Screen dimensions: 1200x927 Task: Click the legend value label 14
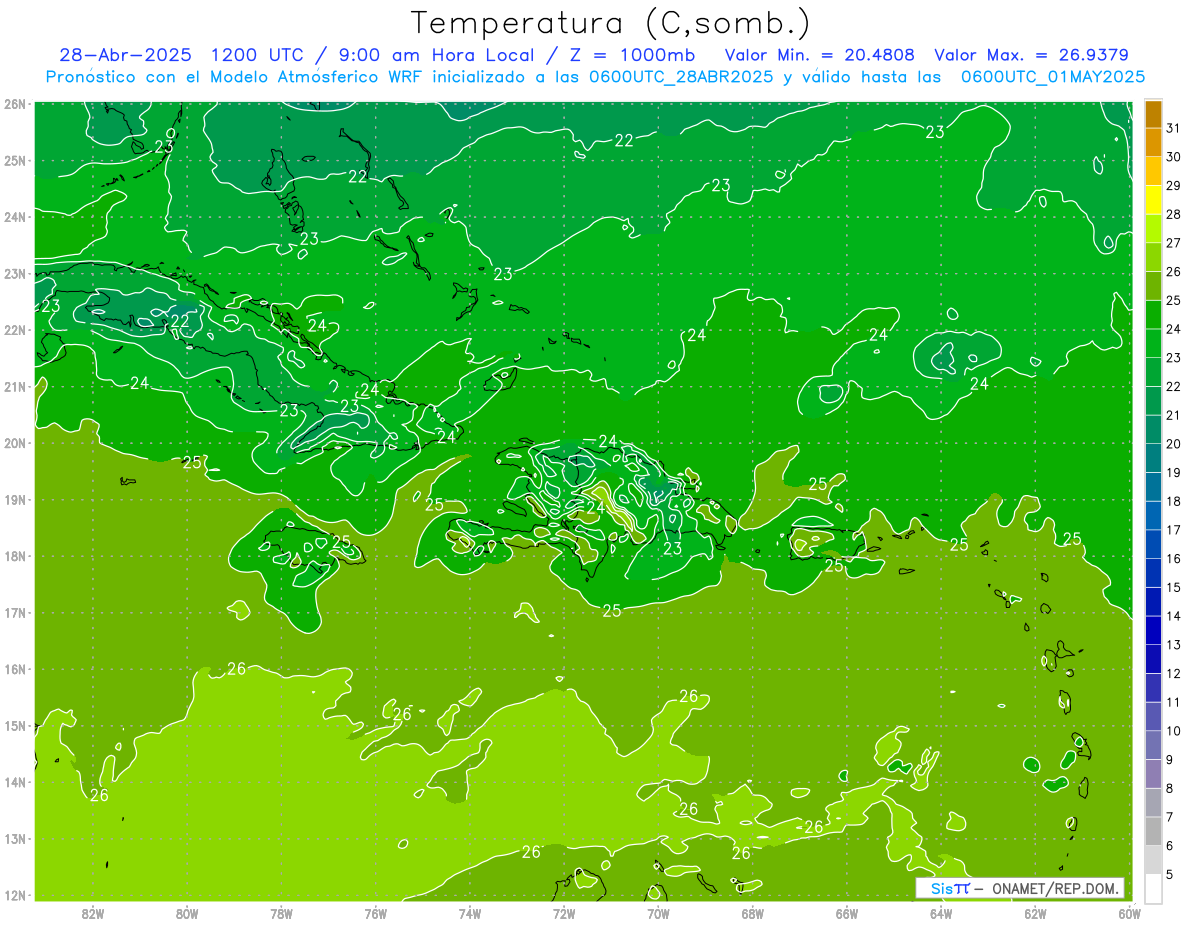pos(1173,616)
